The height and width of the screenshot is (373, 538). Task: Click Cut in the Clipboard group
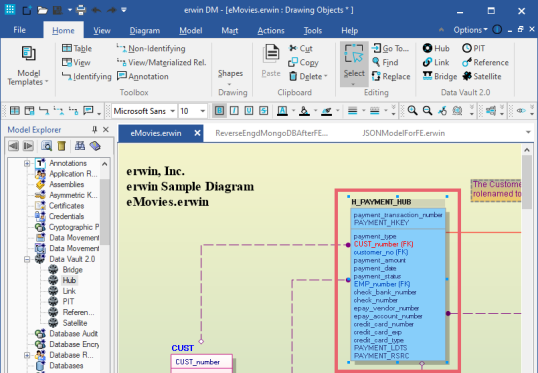pos(301,48)
